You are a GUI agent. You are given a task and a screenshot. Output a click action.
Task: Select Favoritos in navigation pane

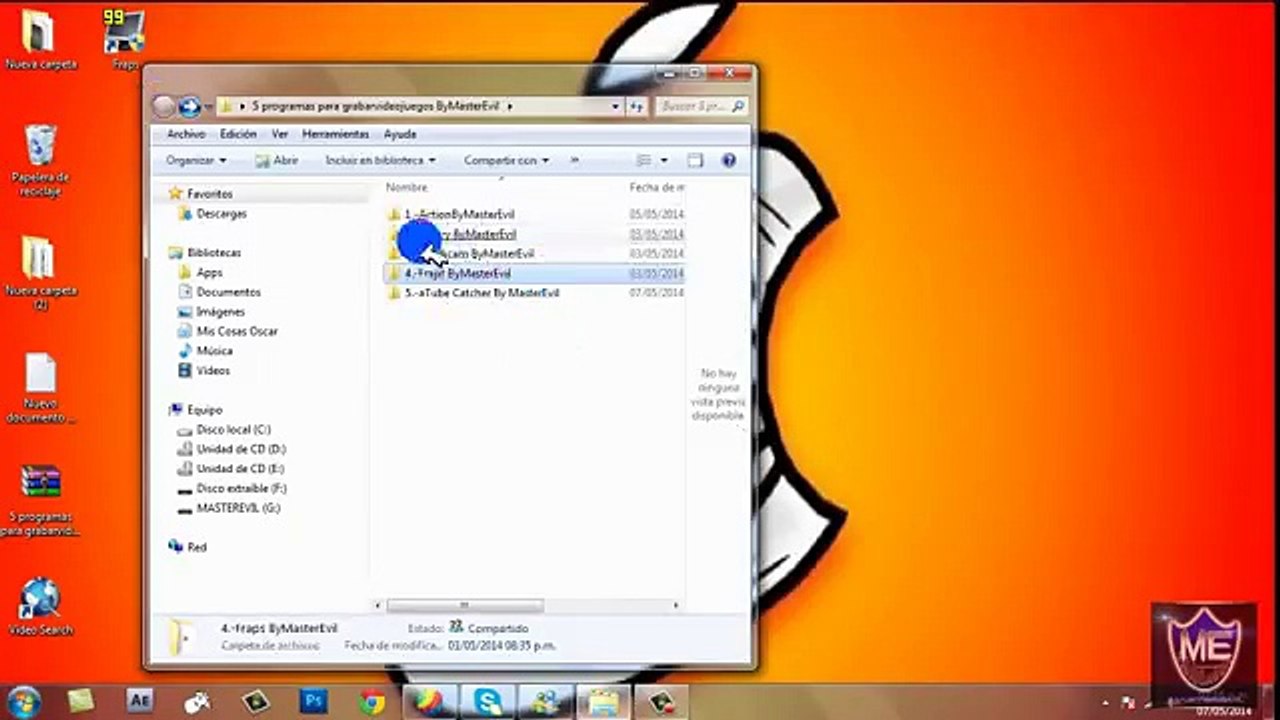(210, 194)
